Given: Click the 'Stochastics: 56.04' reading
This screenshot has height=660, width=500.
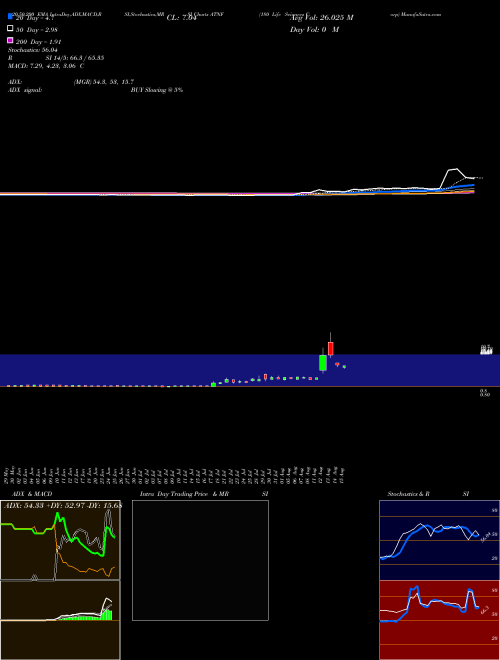Looking at the screenshot, I should pos(33,50).
